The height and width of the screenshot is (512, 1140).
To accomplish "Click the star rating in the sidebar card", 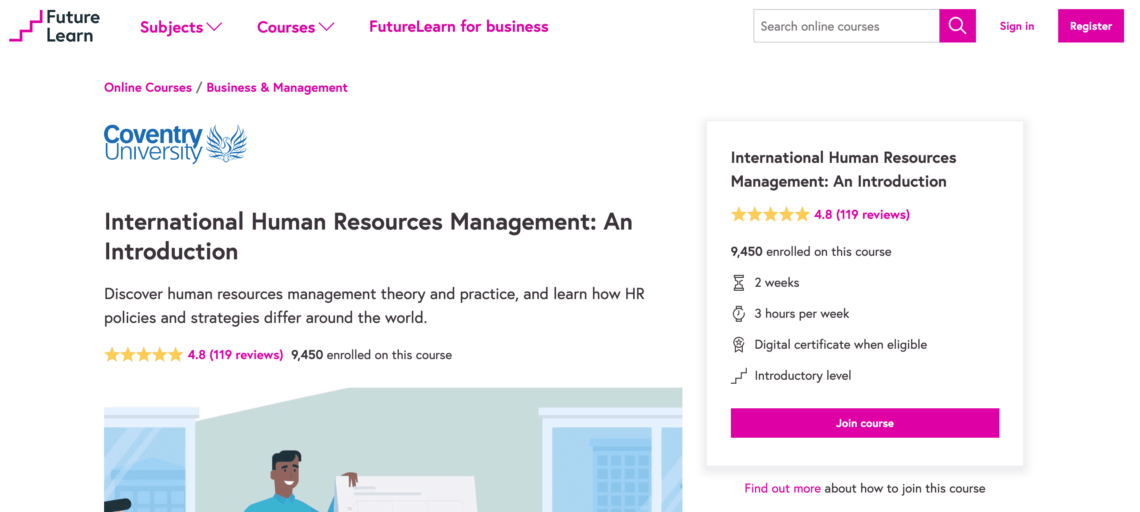I will pos(770,214).
